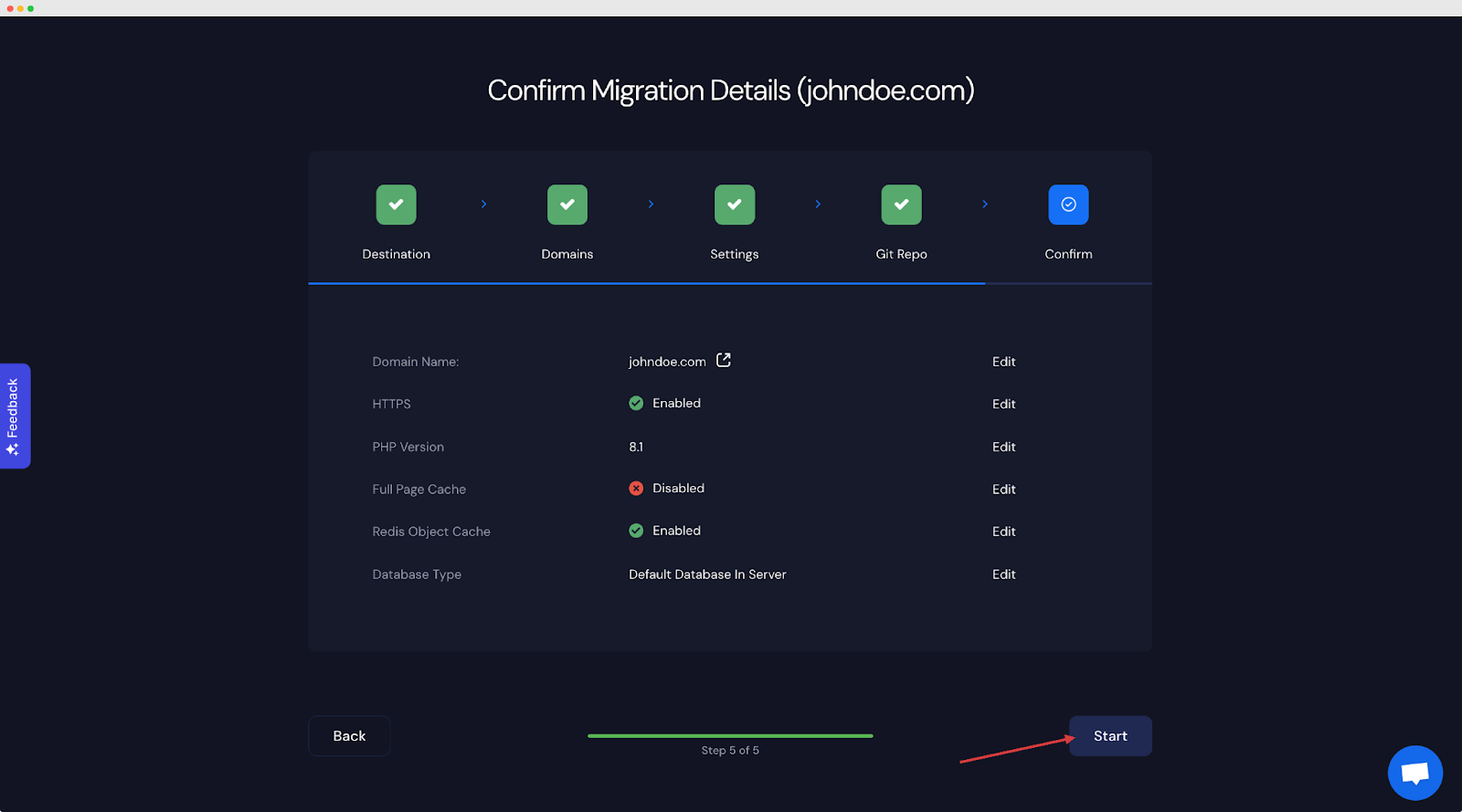
Task: Go back using the Back button
Action: 349,736
